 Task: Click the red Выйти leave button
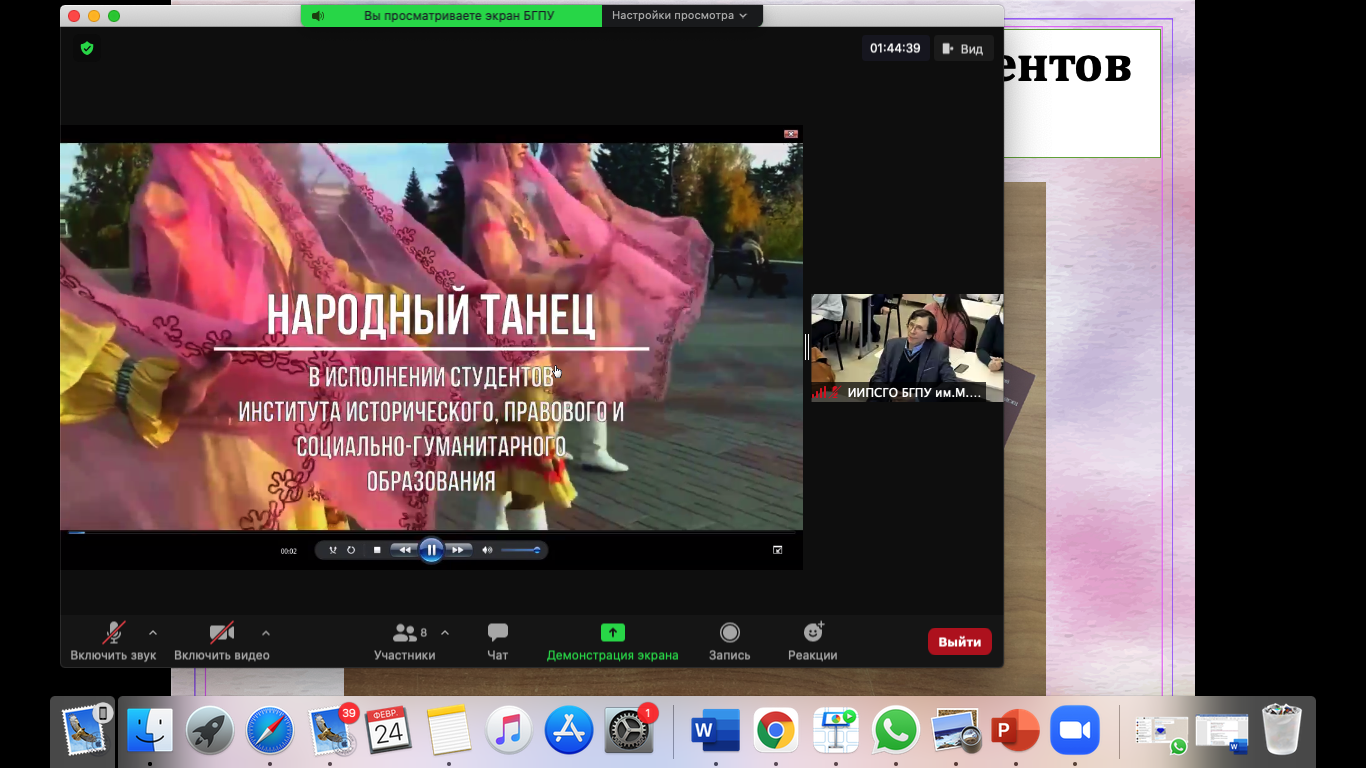[959, 642]
